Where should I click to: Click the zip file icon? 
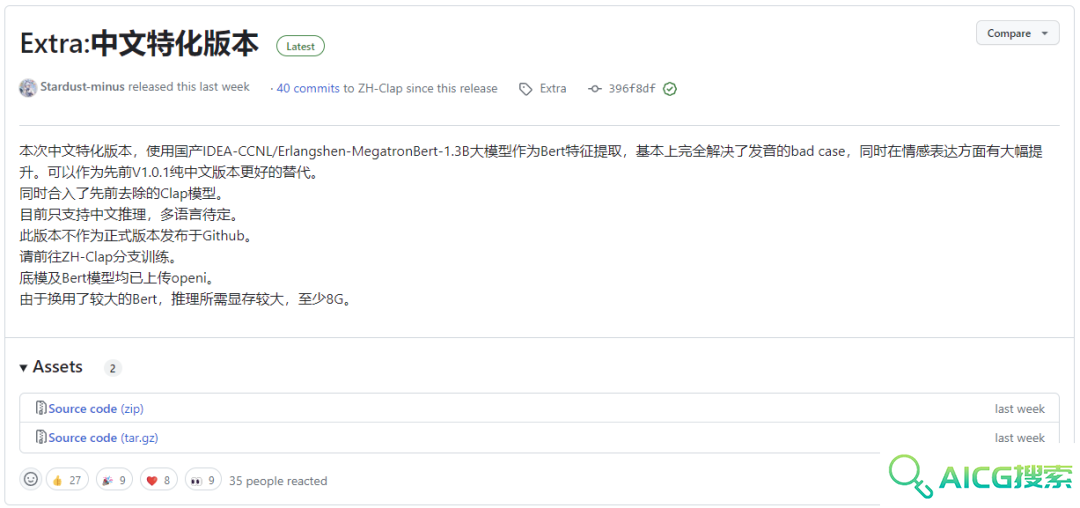click(41, 409)
